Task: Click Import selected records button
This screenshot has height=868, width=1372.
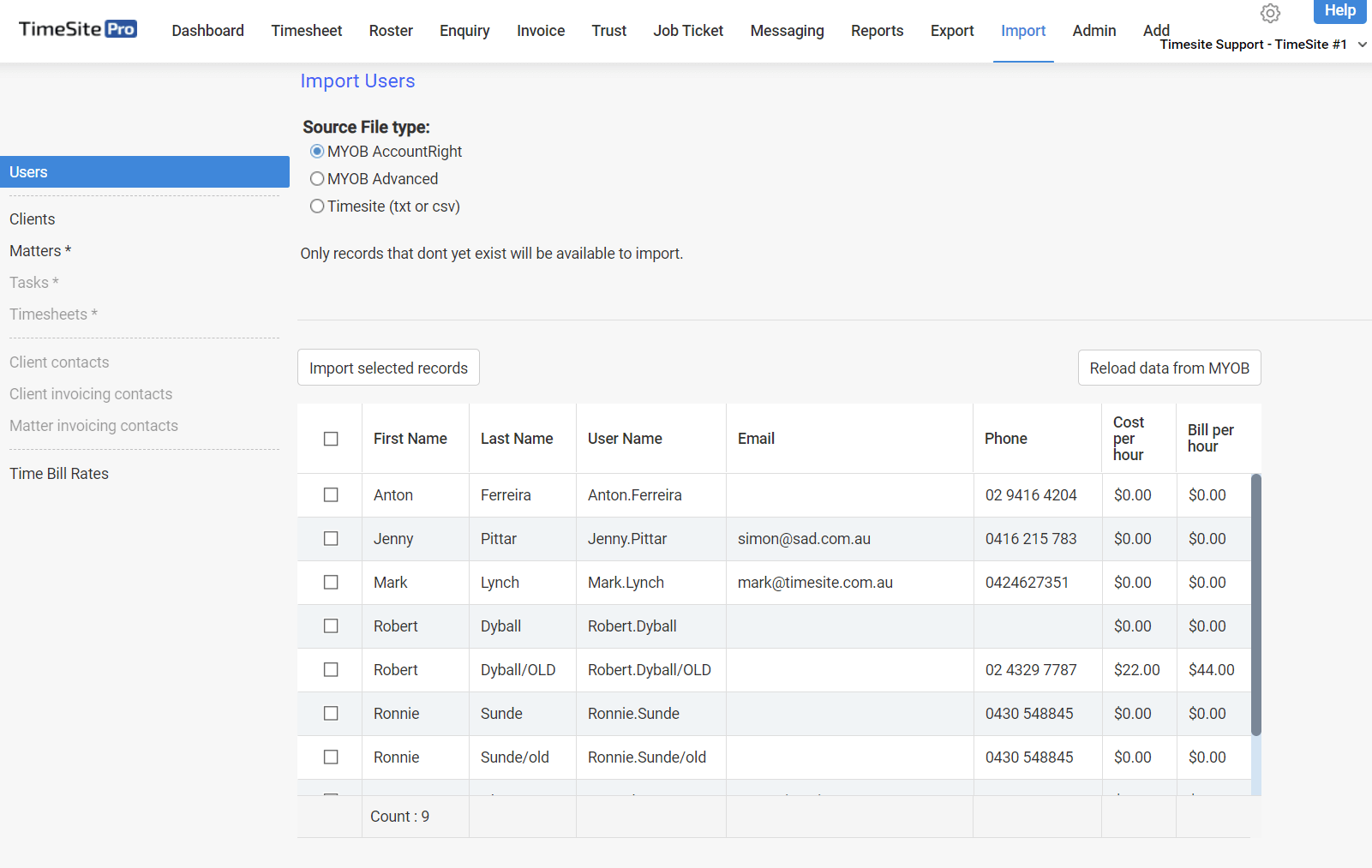Action: pyautogui.click(x=388, y=368)
